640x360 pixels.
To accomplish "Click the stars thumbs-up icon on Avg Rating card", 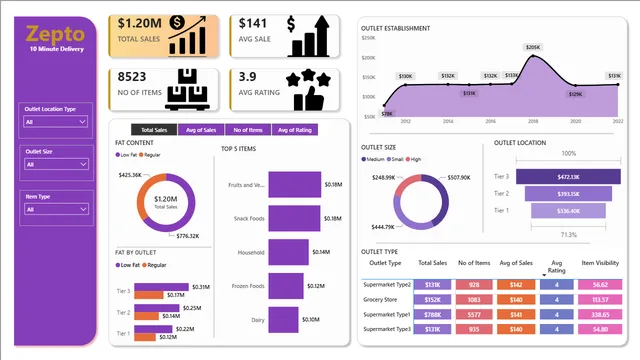I will pyautogui.click(x=308, y=90).
